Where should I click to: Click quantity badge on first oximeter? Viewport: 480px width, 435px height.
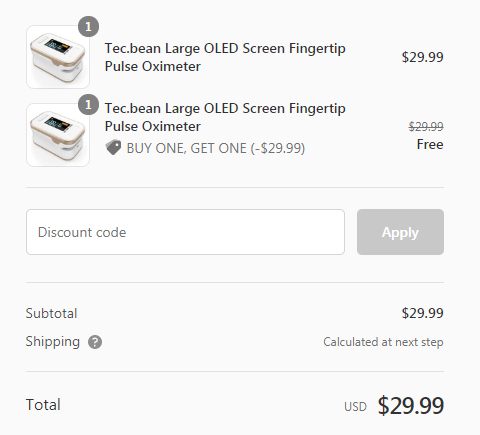(88, 26)
